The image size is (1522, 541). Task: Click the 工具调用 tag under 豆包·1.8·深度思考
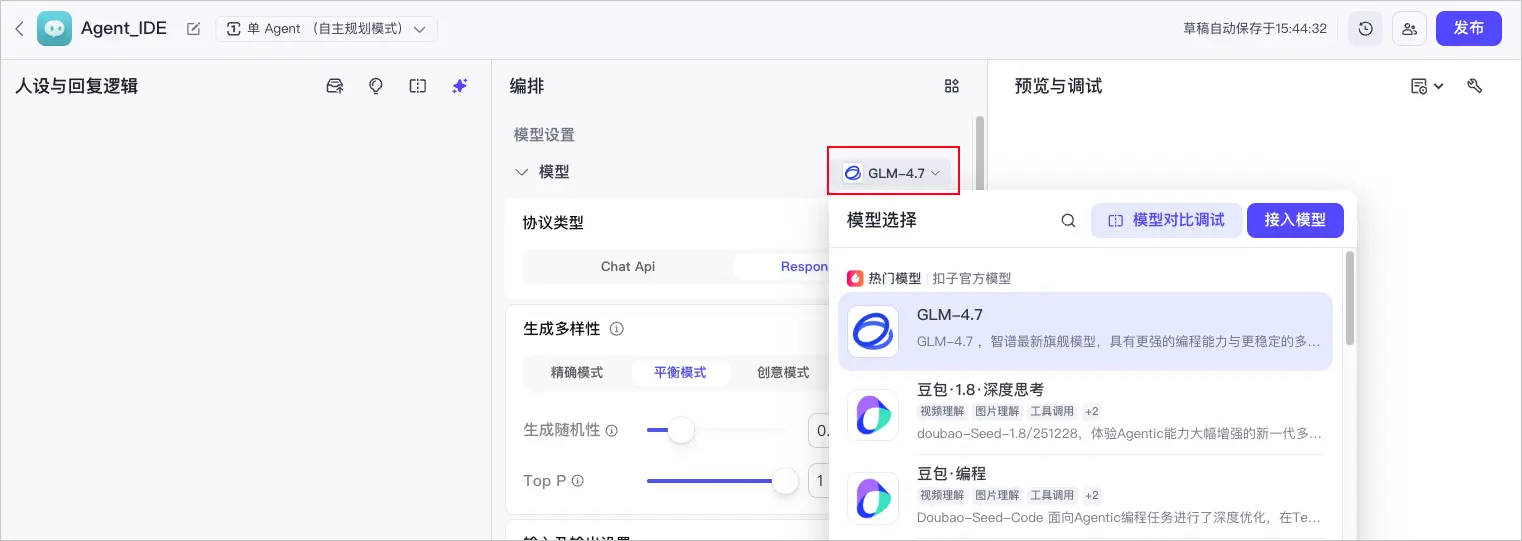[x=1052, y=411]
